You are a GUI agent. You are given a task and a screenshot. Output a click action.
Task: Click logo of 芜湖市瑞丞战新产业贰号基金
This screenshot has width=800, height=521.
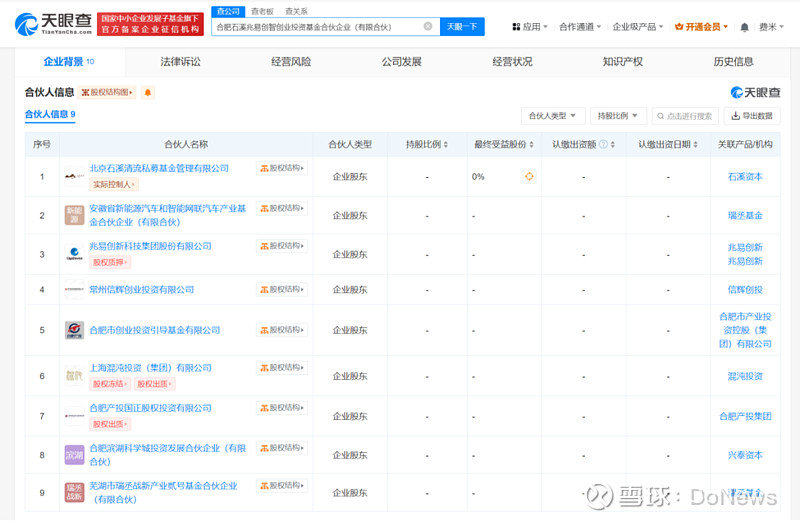tap(74, 492)
